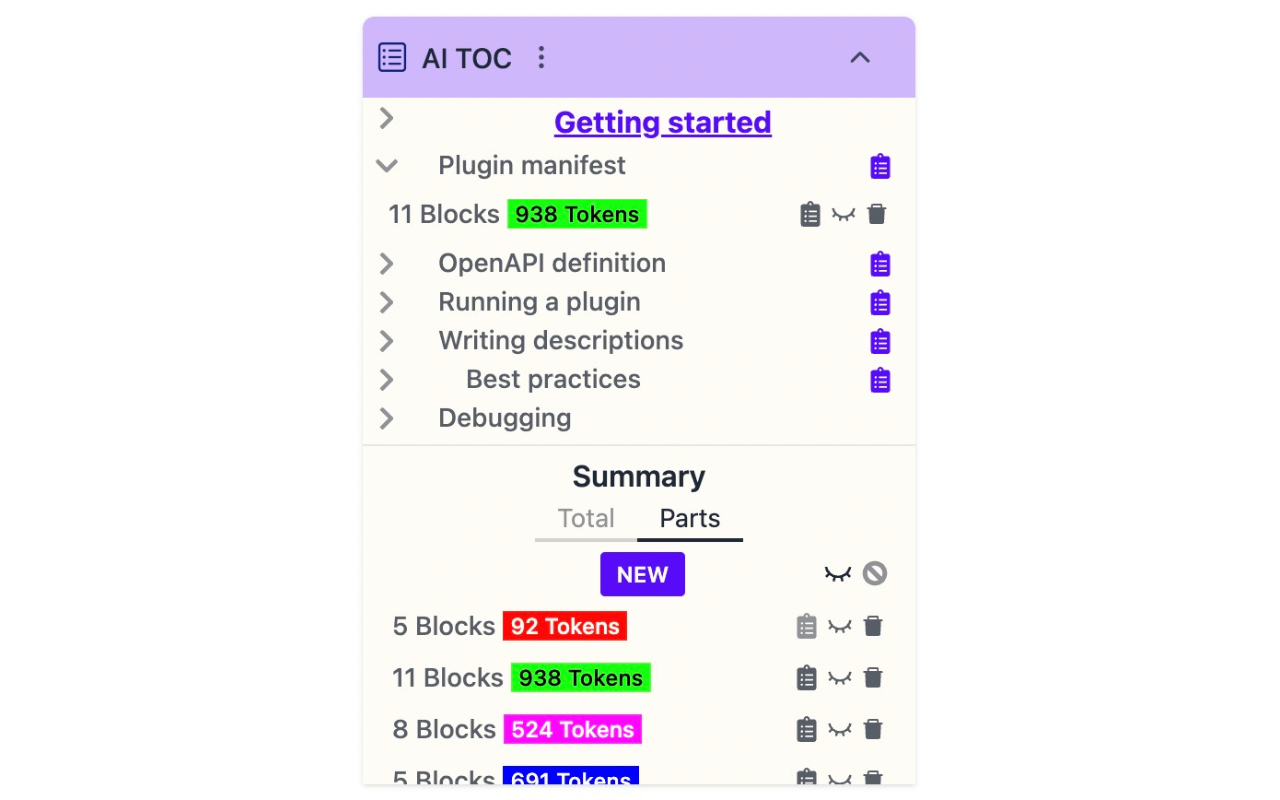Click the AI TOC list icon in header
The image size is (1280, 800).
click(x=392, y=57)
